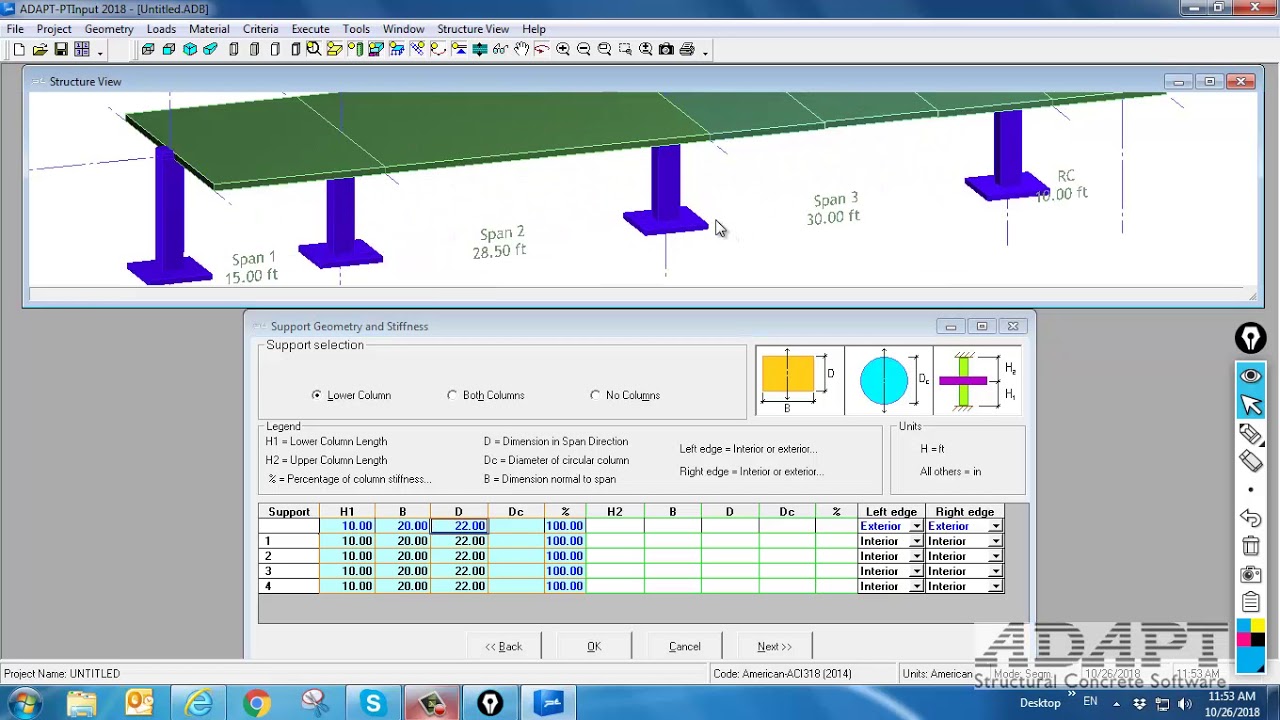The height and width of the screenshot is (720, 1280).
Task: Save the project with the floppy disk icon
Action: click(x=61, y=49)
